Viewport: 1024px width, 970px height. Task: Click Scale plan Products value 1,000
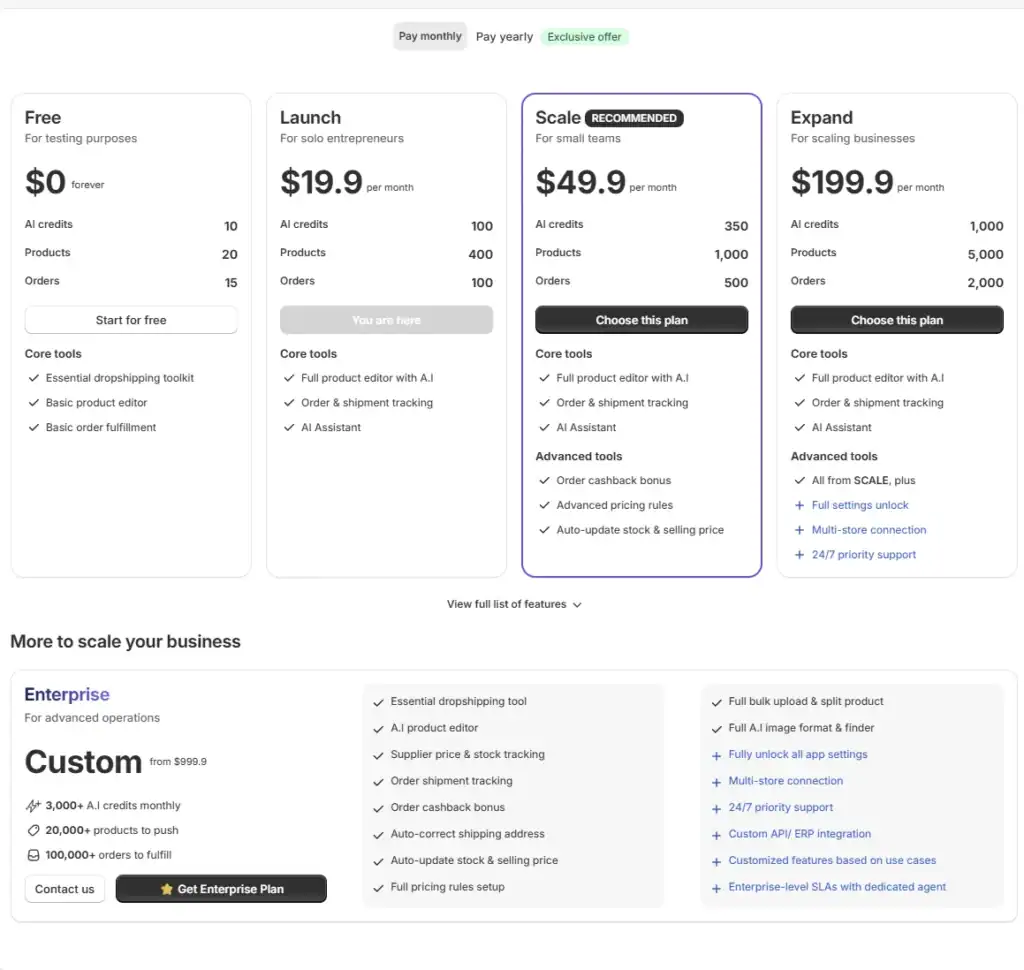[731, 254]
